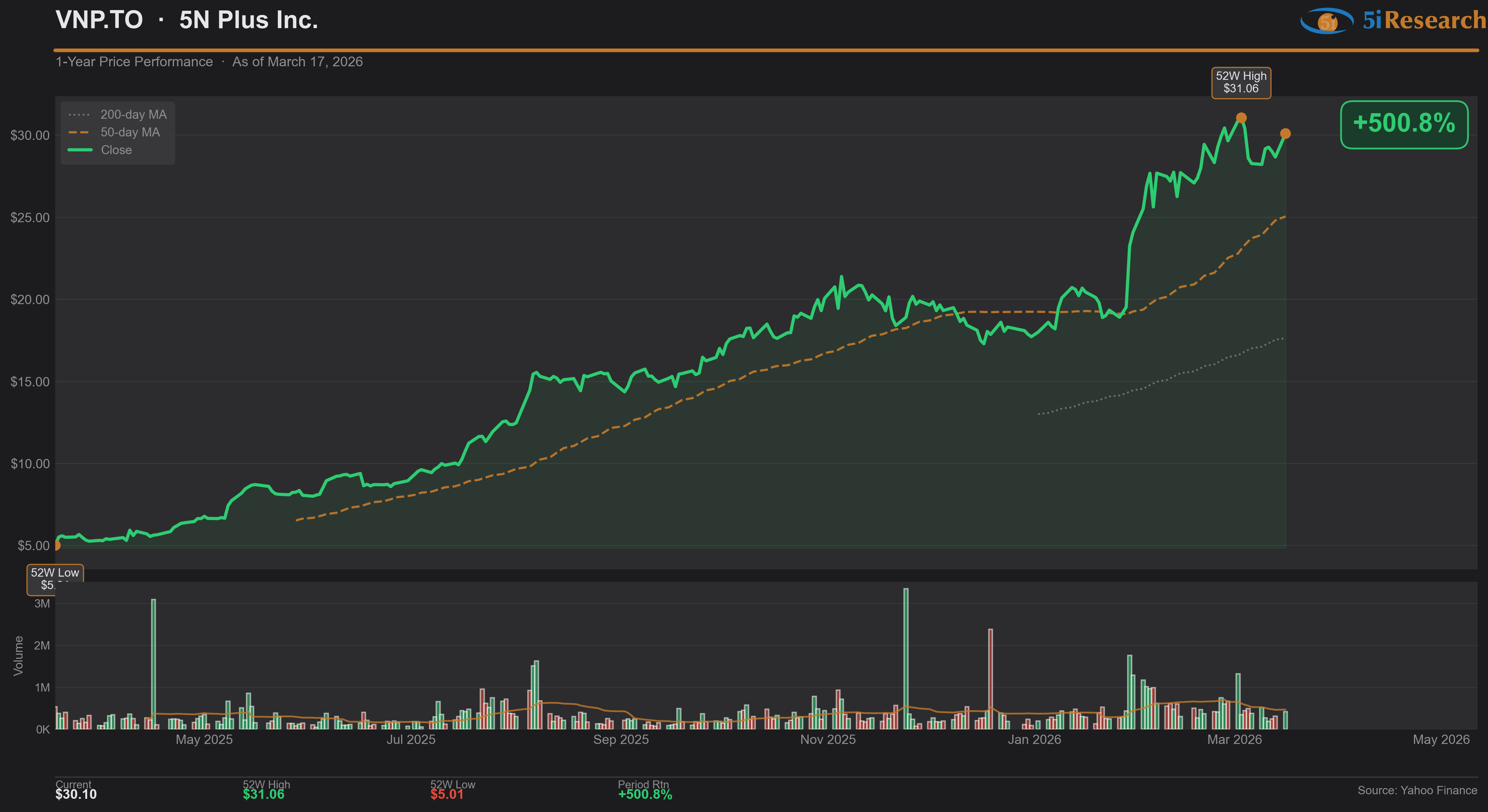Click the $25.00 price axis label

pyautogui.click(x=30, y=218)
